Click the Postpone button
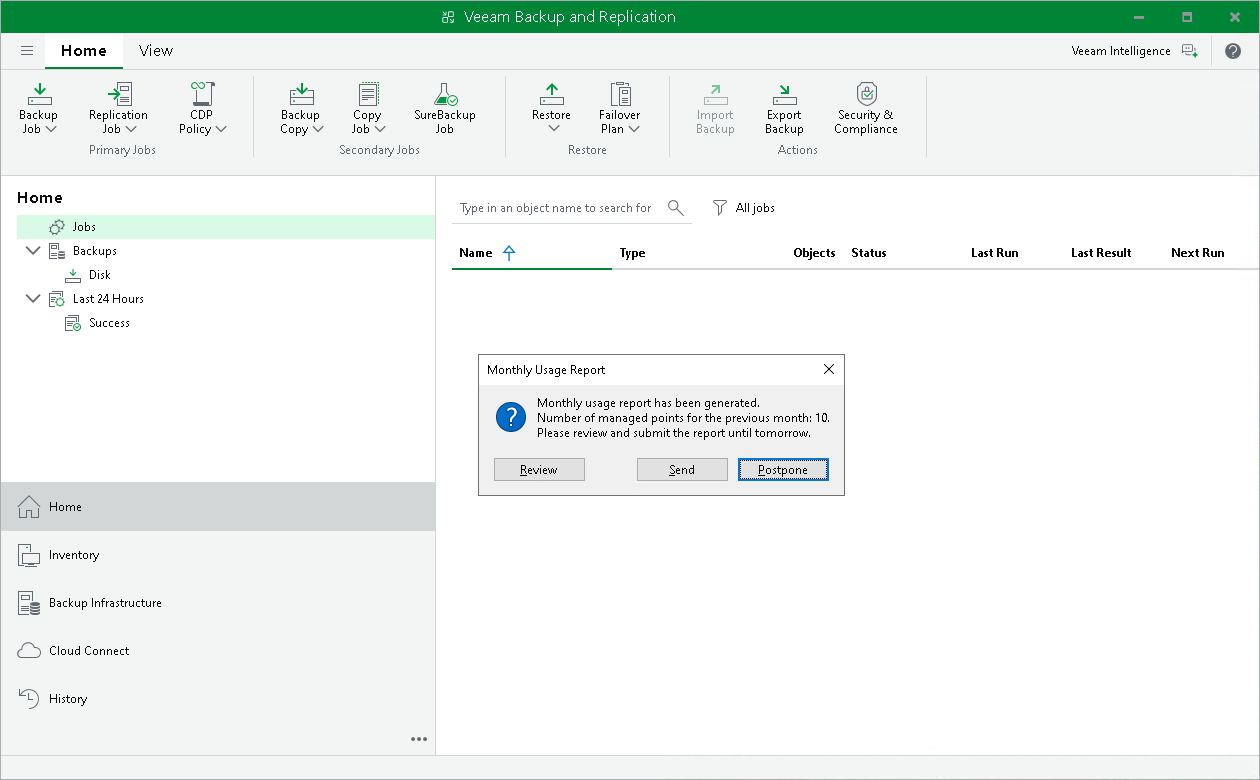The height and width of the screenshot is (780, 1260). pyautogui.click(x=783, y=469)
